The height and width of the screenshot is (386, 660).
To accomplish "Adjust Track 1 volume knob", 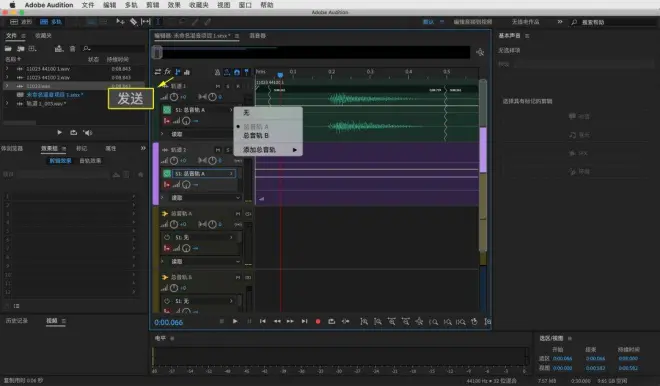I will [x=174, y=97].
